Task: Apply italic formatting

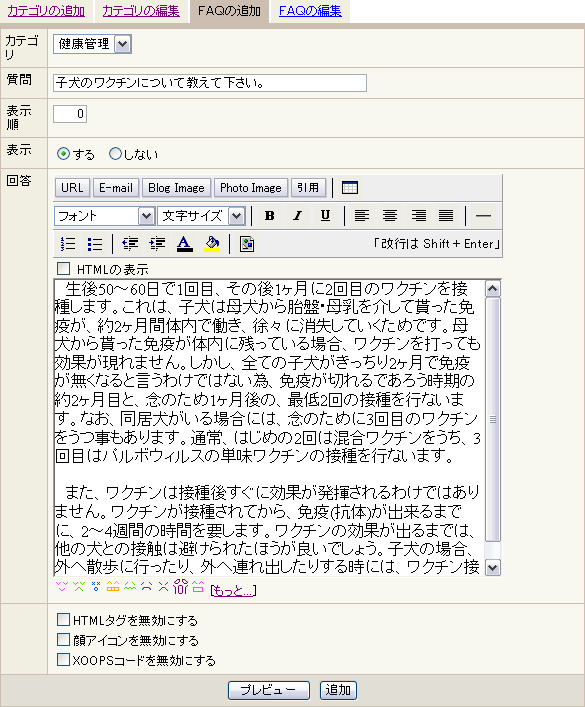Action: coord(297,216)
